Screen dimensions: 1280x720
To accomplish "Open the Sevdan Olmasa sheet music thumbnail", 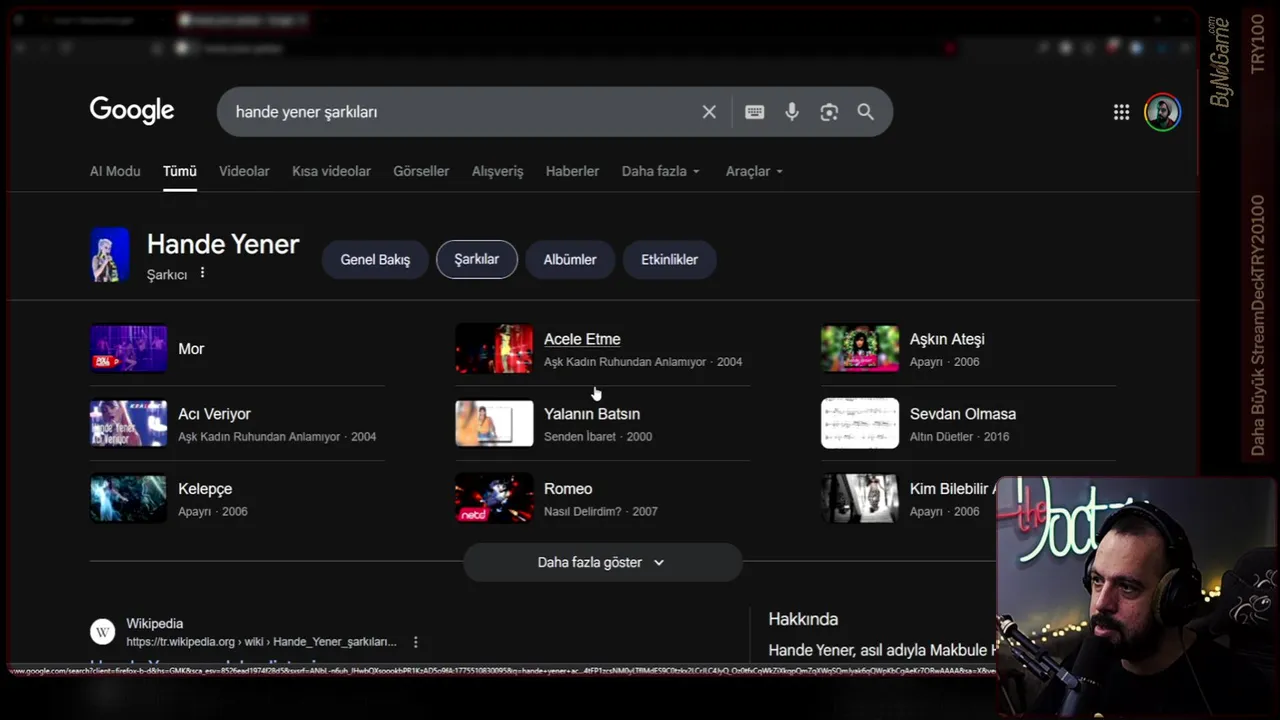I will [860, 423].
